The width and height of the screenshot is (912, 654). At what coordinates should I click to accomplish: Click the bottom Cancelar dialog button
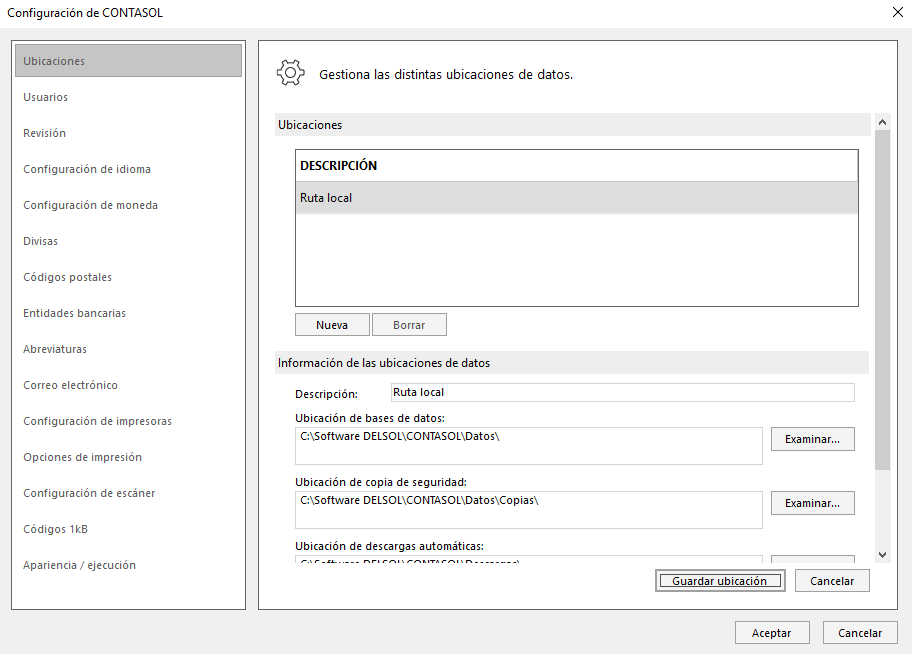tap(860, 632)
